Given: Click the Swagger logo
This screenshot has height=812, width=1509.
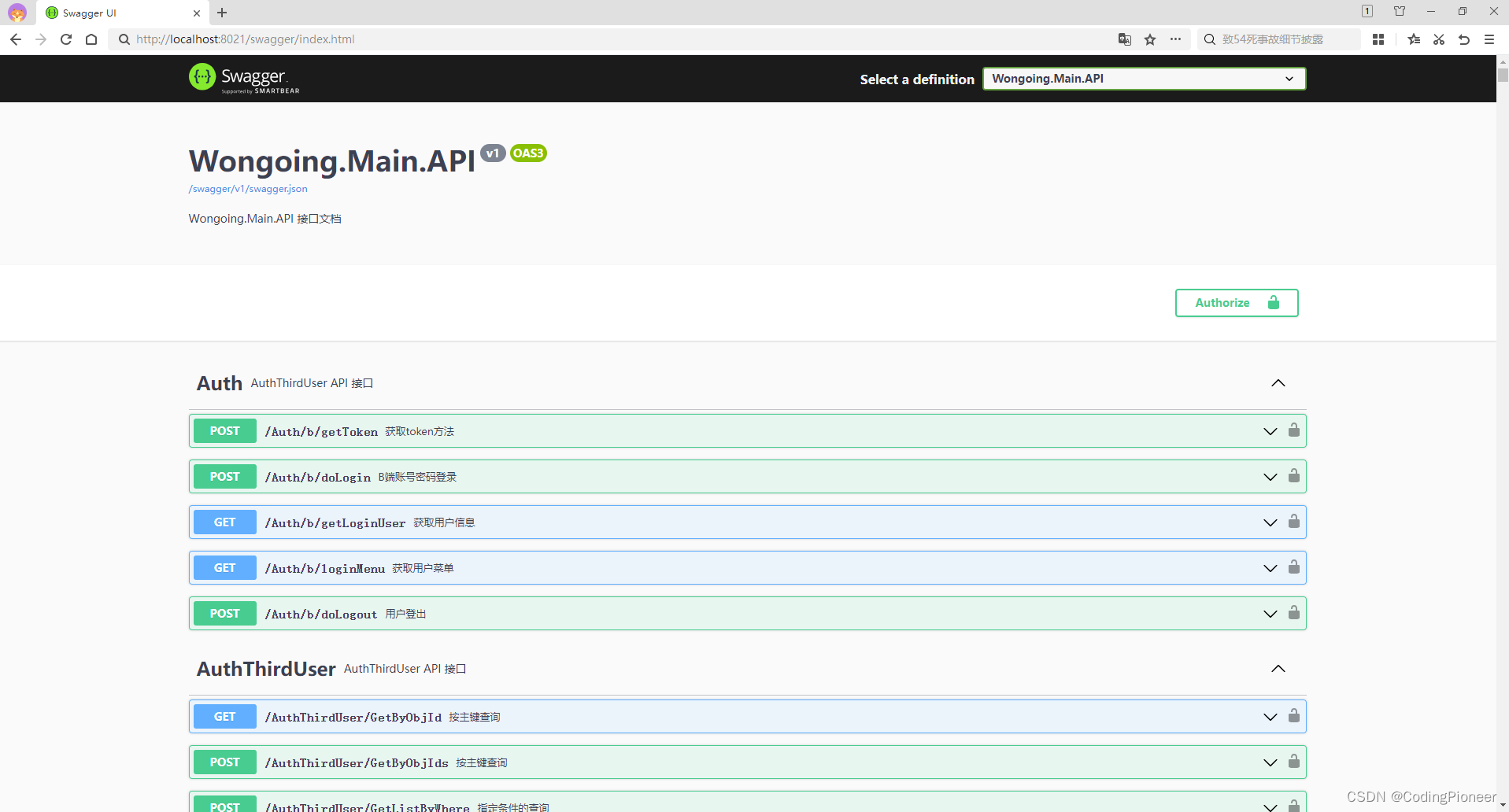Looking at the screenshot, I should click(244, 78).
